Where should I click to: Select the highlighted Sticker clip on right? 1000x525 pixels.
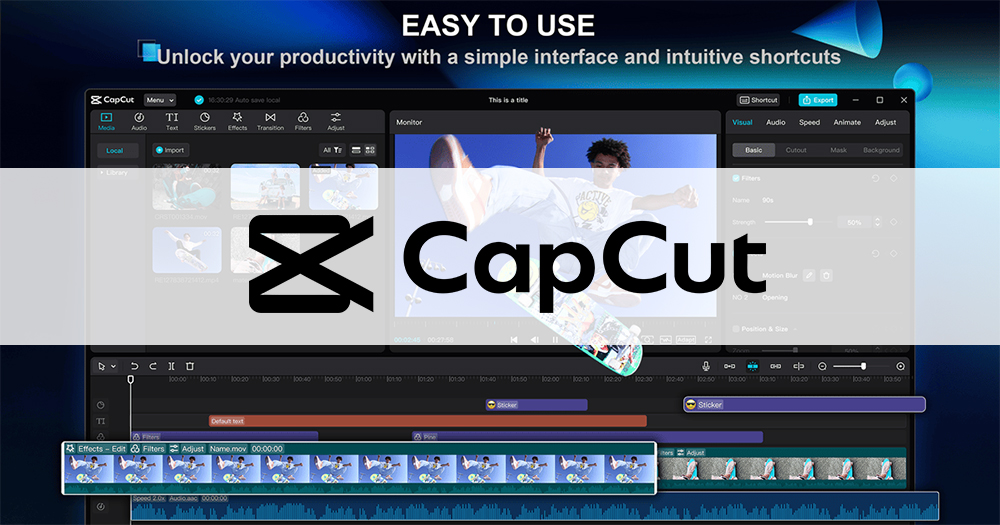pyautogui.click(x=804, y=404)
